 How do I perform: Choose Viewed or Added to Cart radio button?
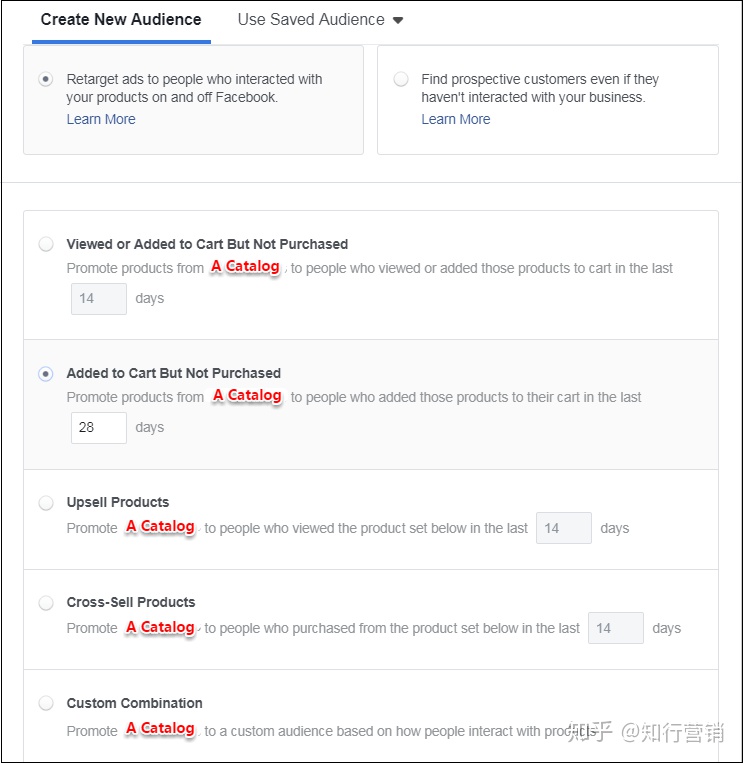(x=46, y=244)
